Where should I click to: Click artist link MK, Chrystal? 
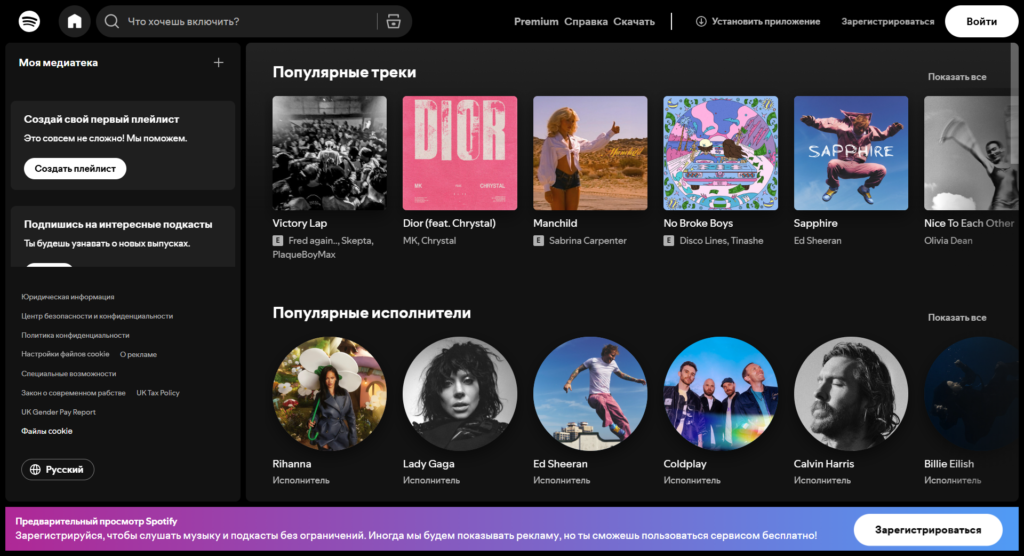tap(429, 240)
